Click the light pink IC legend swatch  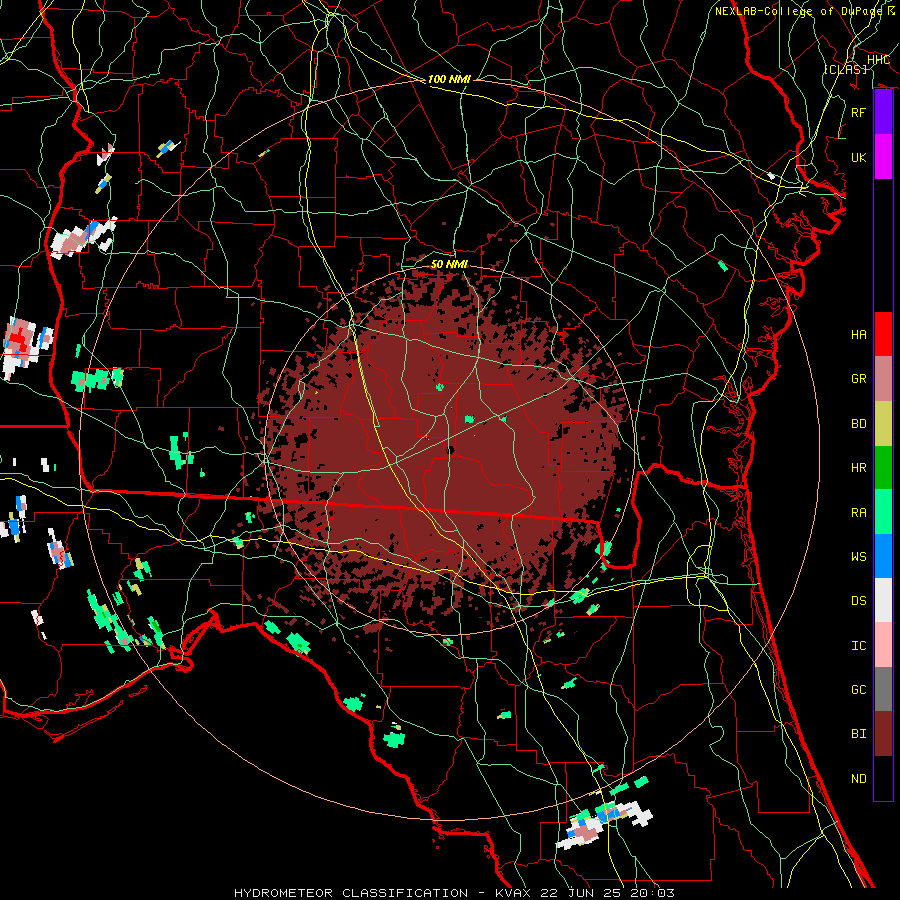point(883,645)
